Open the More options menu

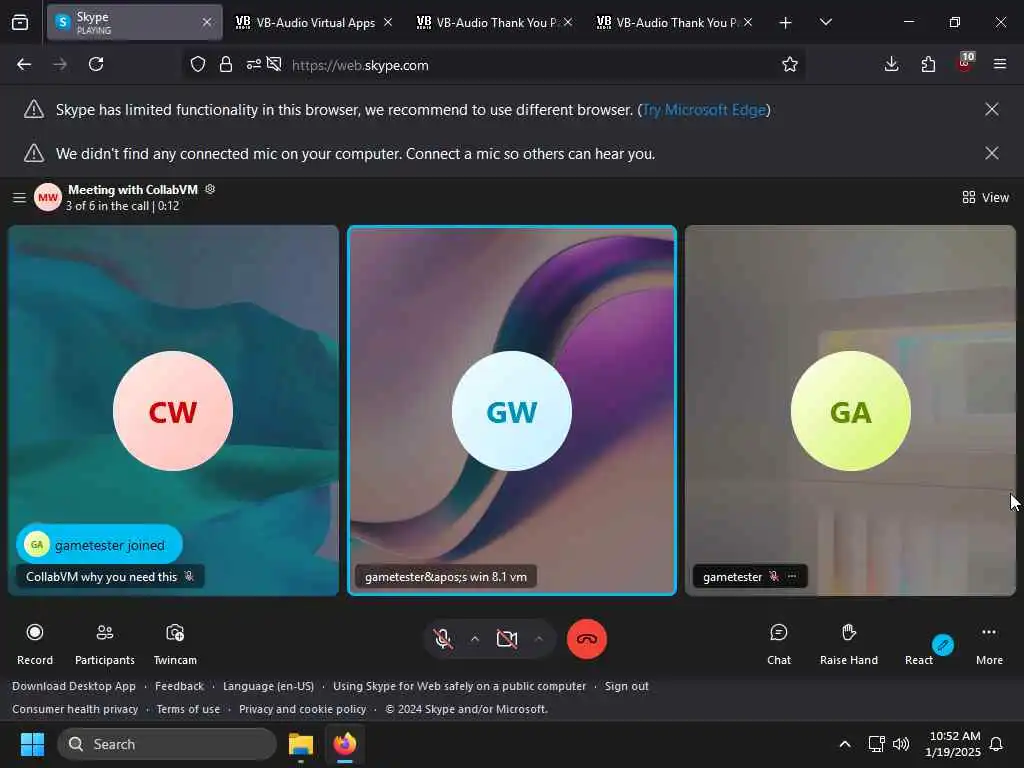[x=989, y=644]
